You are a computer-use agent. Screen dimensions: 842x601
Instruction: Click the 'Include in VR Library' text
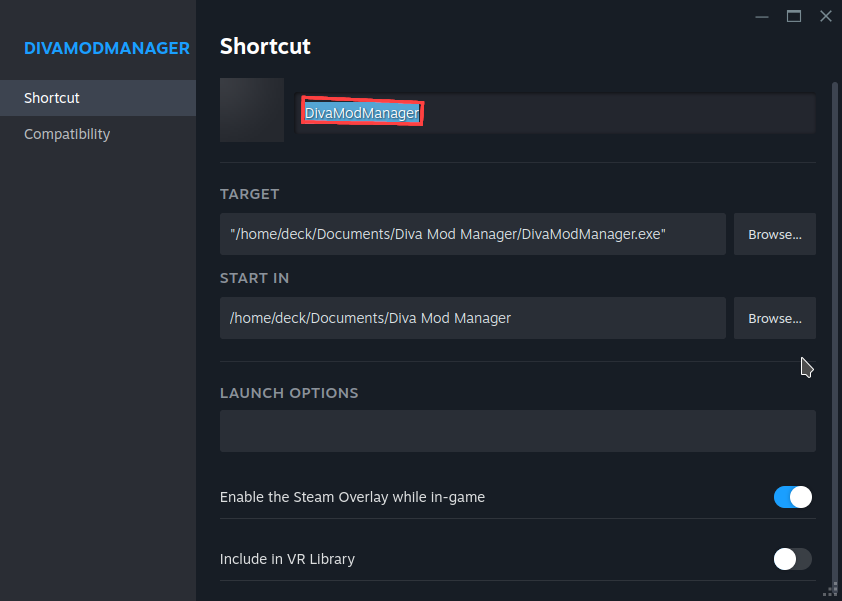click(x=287, y=559)
